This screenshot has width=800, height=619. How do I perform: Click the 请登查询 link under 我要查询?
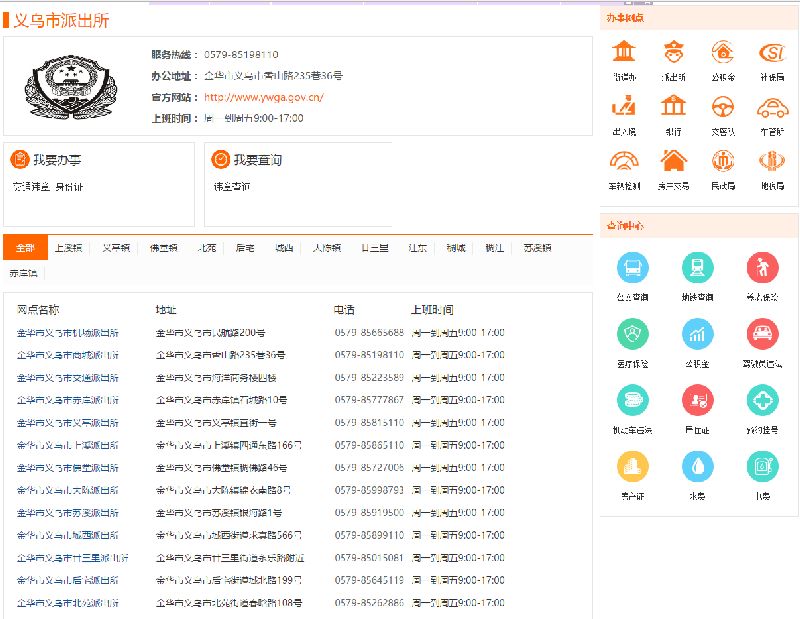pyautogui.click(x=231, y=186)
